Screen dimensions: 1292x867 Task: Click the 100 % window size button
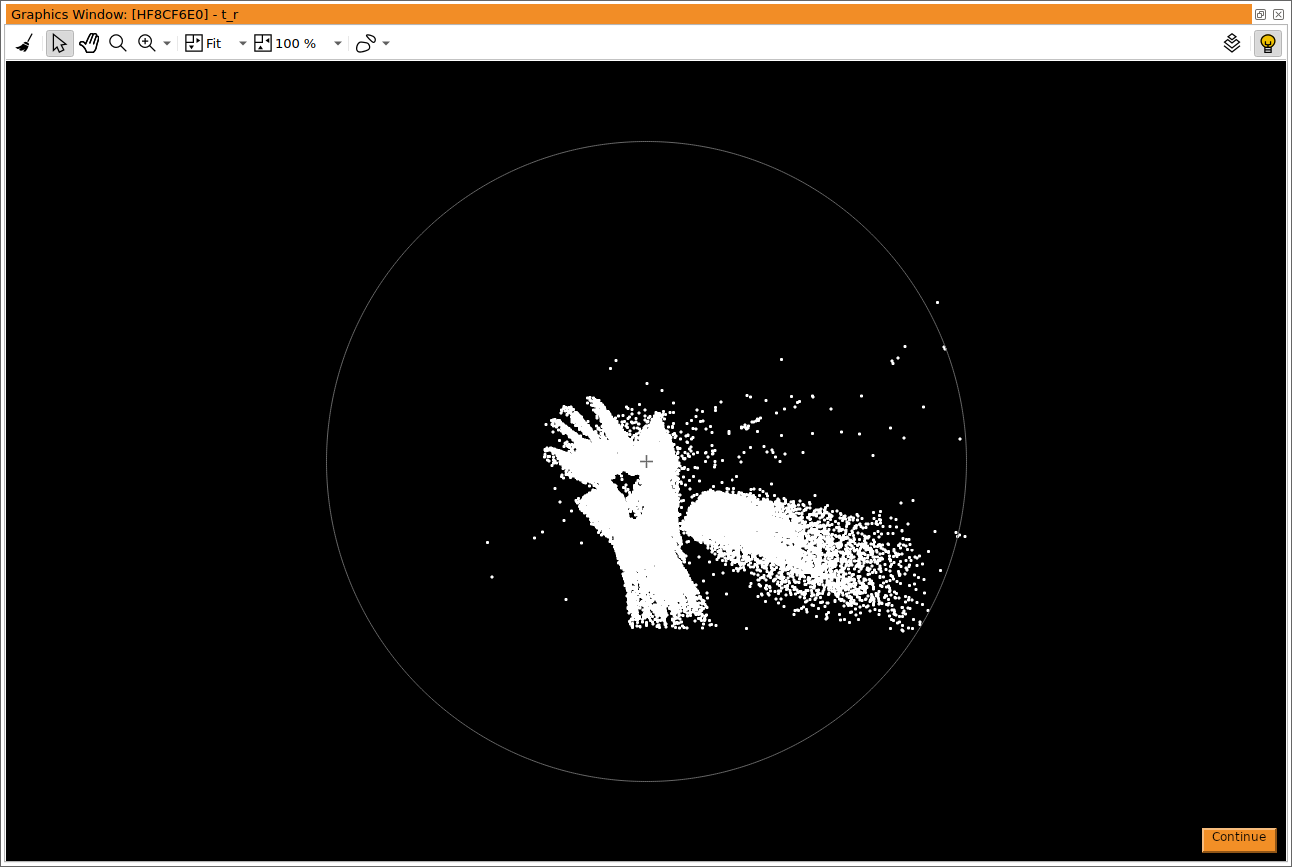click(x=286, y=43)
